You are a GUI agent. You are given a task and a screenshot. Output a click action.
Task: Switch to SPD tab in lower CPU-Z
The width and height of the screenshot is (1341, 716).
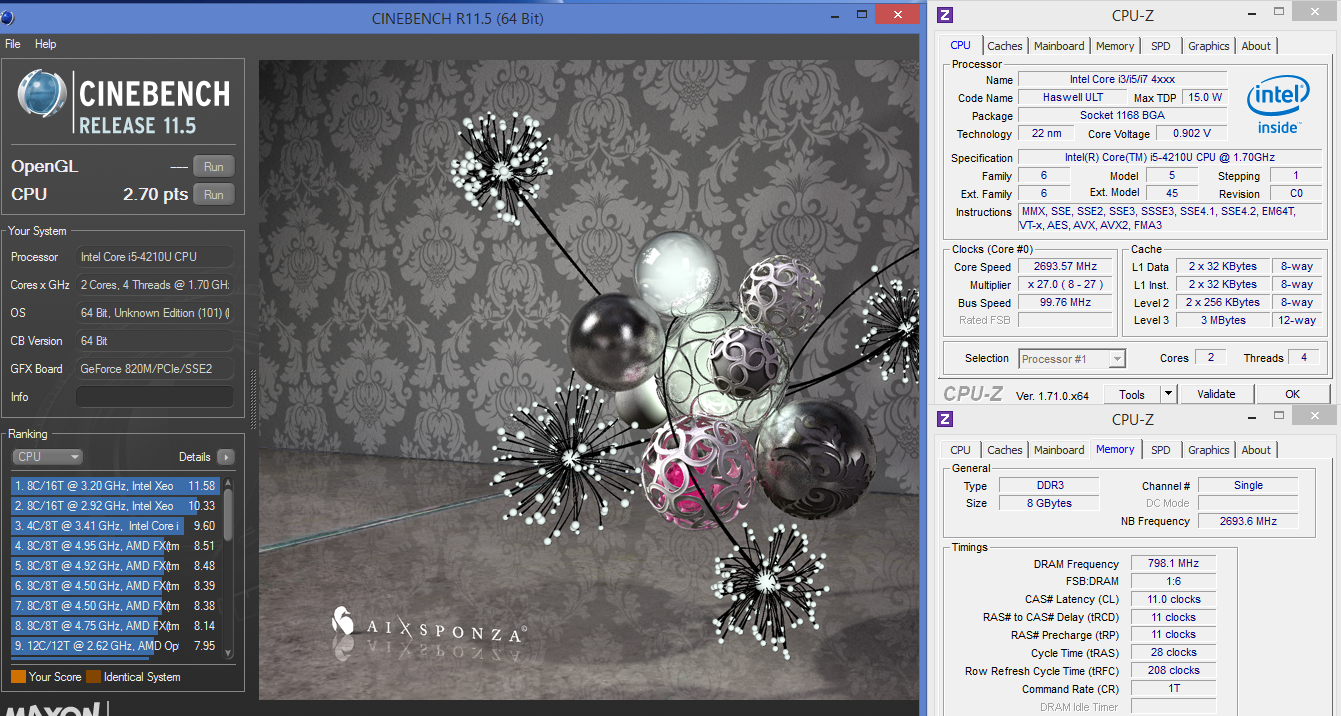click(x=1161, y=450)
